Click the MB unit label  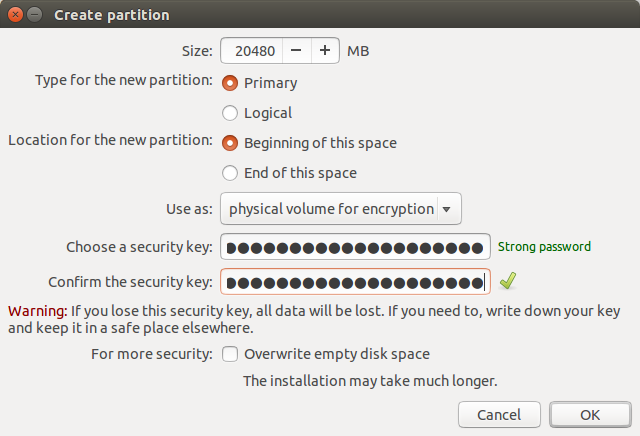(x=358, y=50)
